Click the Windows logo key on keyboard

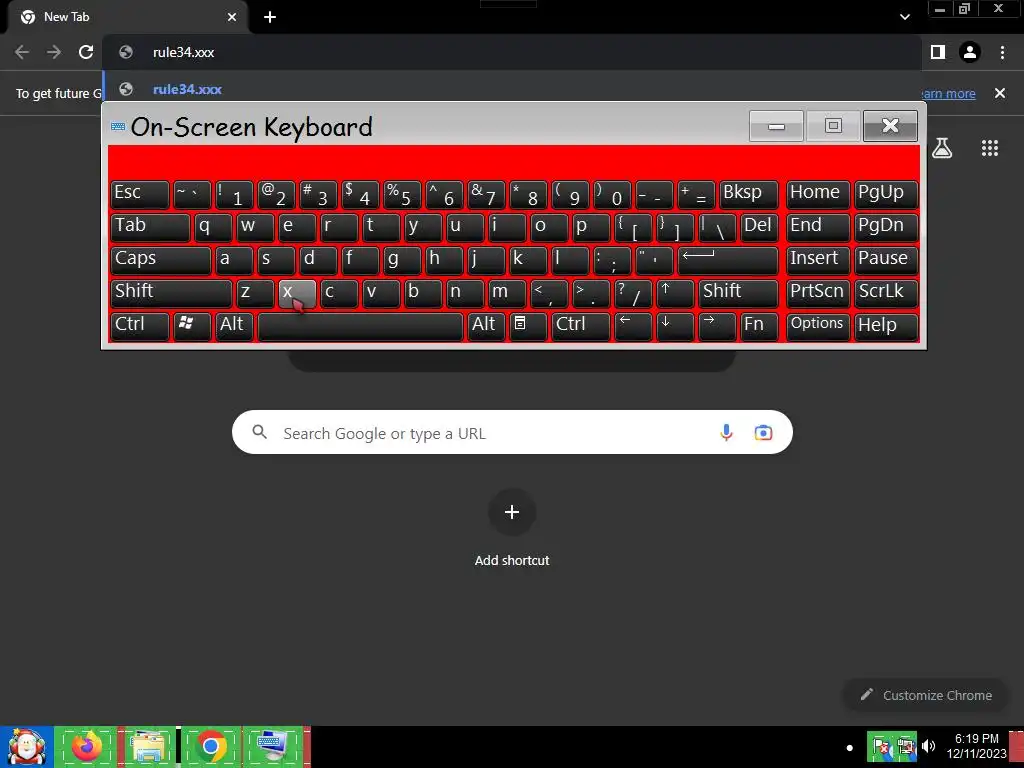(192, 326)
